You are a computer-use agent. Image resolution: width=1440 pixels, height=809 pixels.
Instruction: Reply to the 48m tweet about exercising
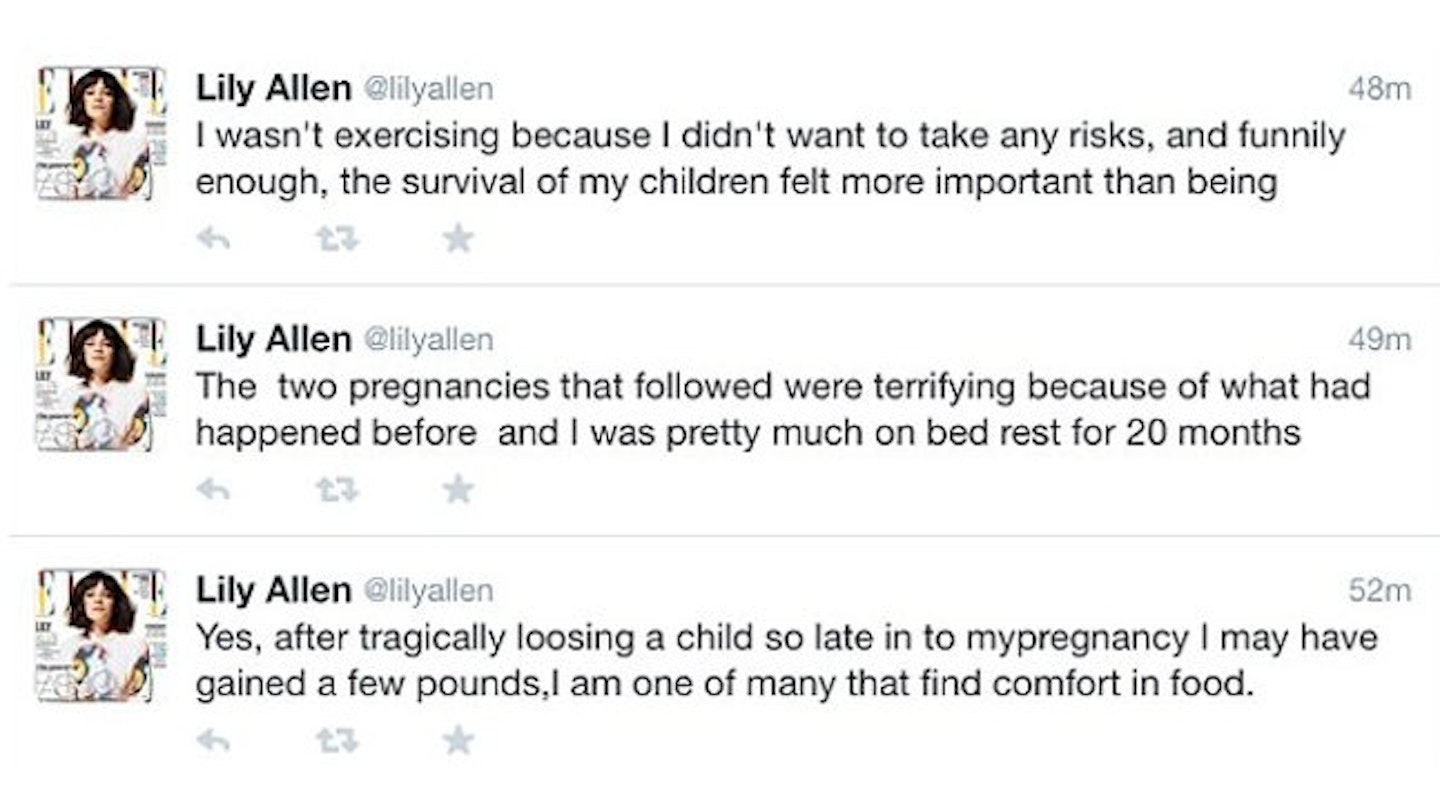click(213, 238)
